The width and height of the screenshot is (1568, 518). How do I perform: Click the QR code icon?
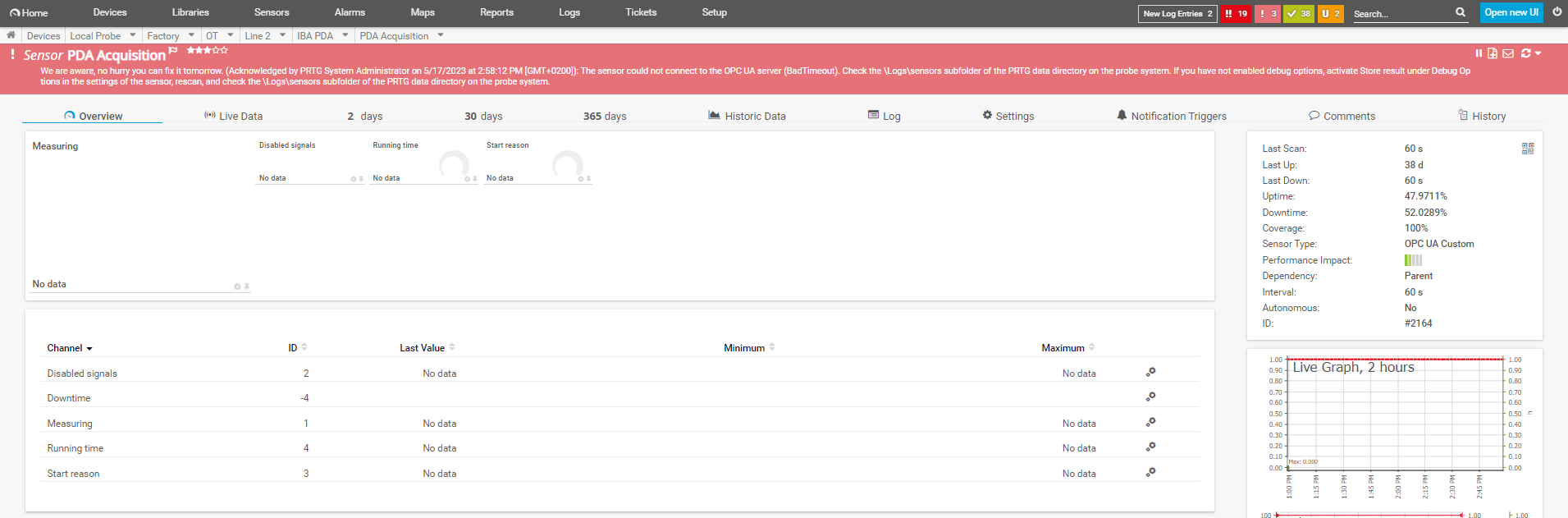(x=1528, y=149)
